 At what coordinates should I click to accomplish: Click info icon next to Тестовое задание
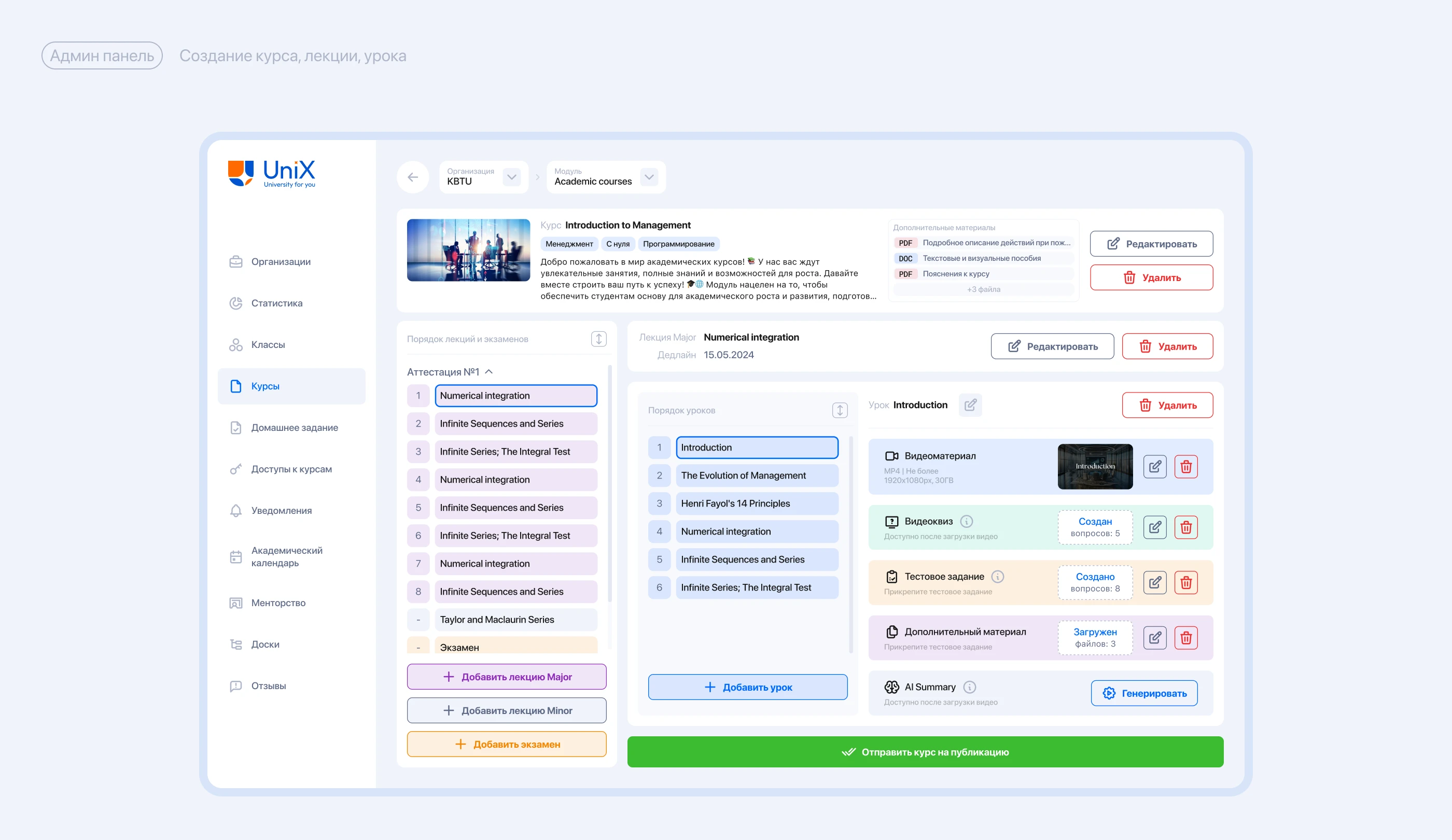(x=998, y=577)
